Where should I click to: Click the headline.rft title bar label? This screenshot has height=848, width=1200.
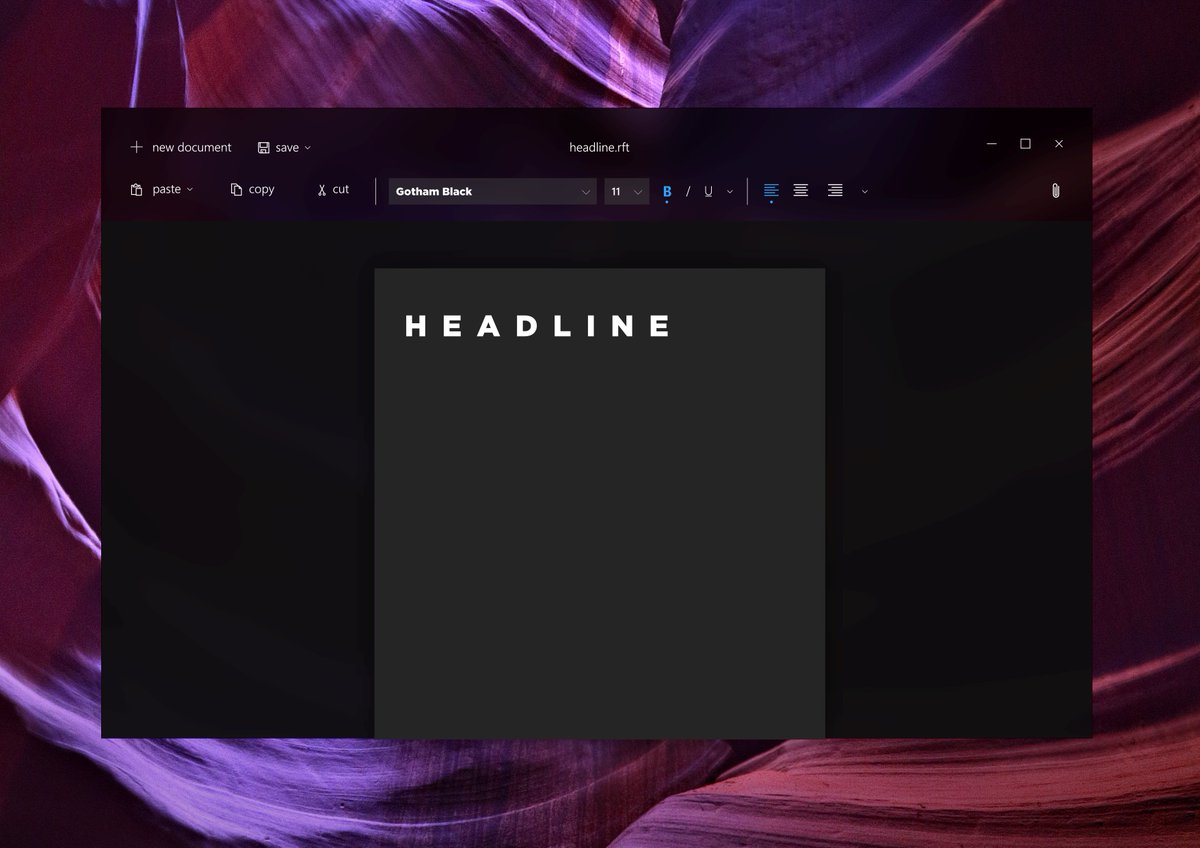pos(599,147)
